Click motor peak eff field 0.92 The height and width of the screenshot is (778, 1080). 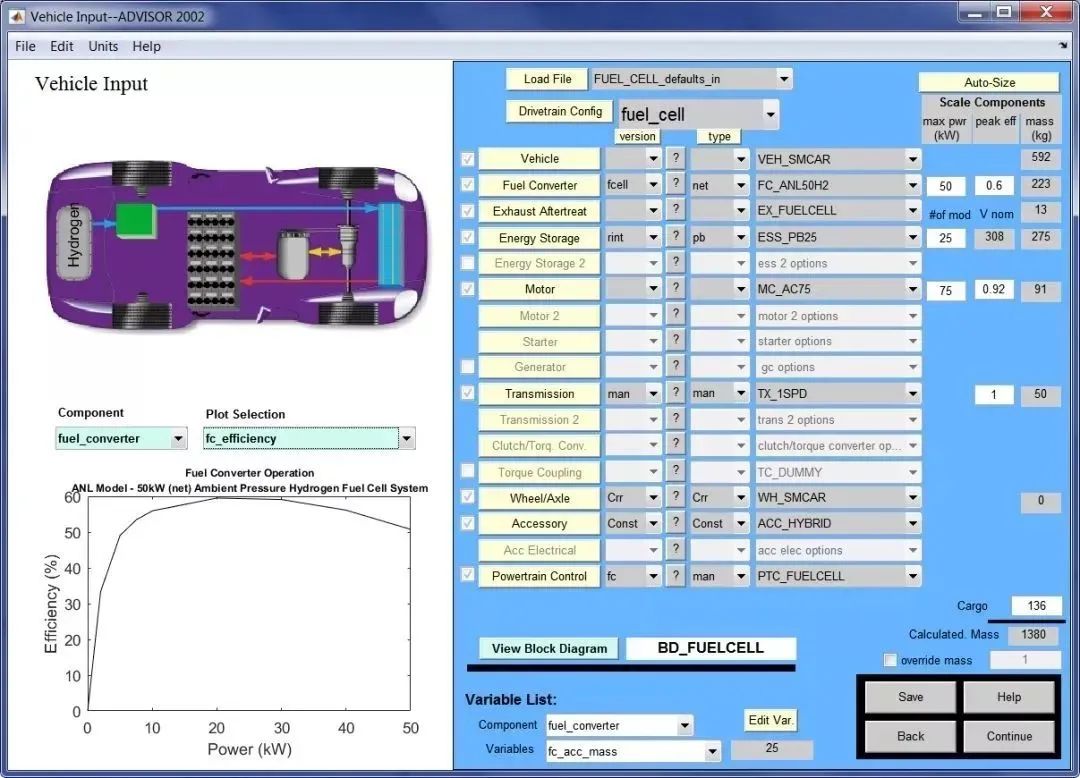pos(993,289)
